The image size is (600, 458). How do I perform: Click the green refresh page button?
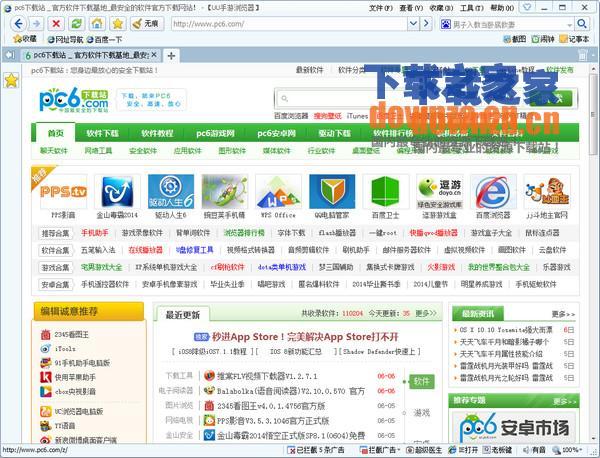coord(75,23)
